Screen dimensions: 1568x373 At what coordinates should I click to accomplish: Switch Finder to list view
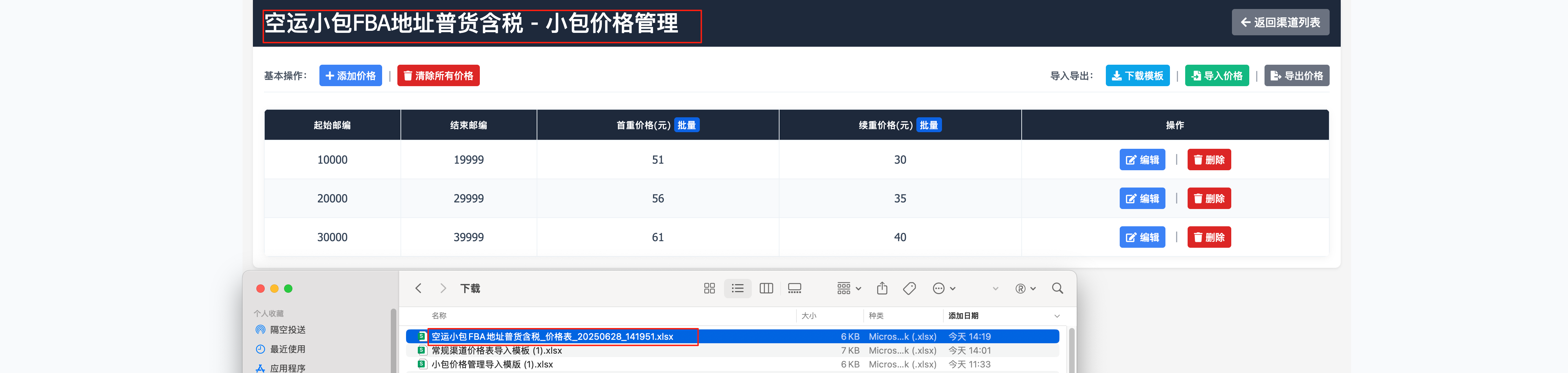point(738,289)
